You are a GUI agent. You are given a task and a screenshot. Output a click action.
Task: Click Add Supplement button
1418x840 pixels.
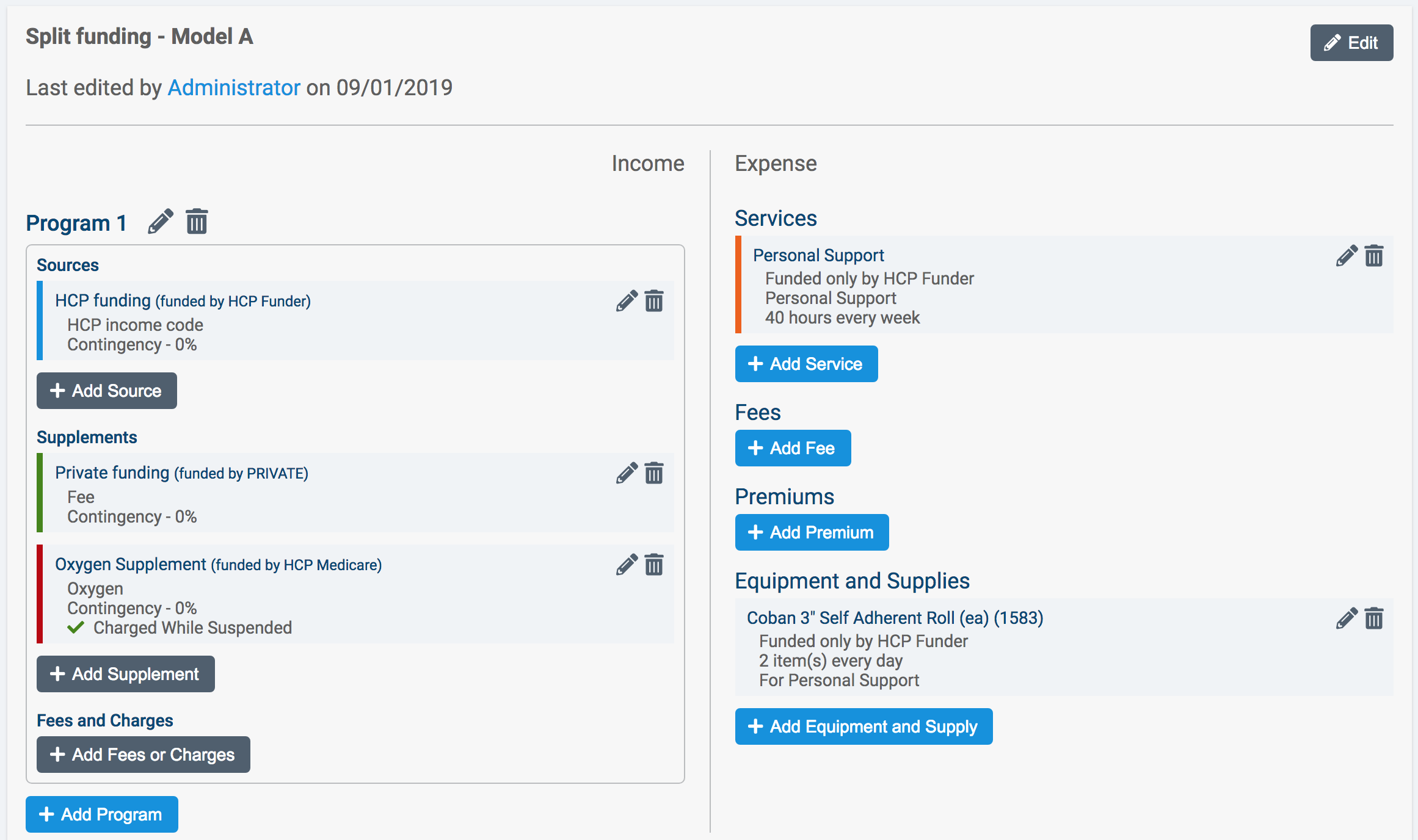tap(126, 674)
